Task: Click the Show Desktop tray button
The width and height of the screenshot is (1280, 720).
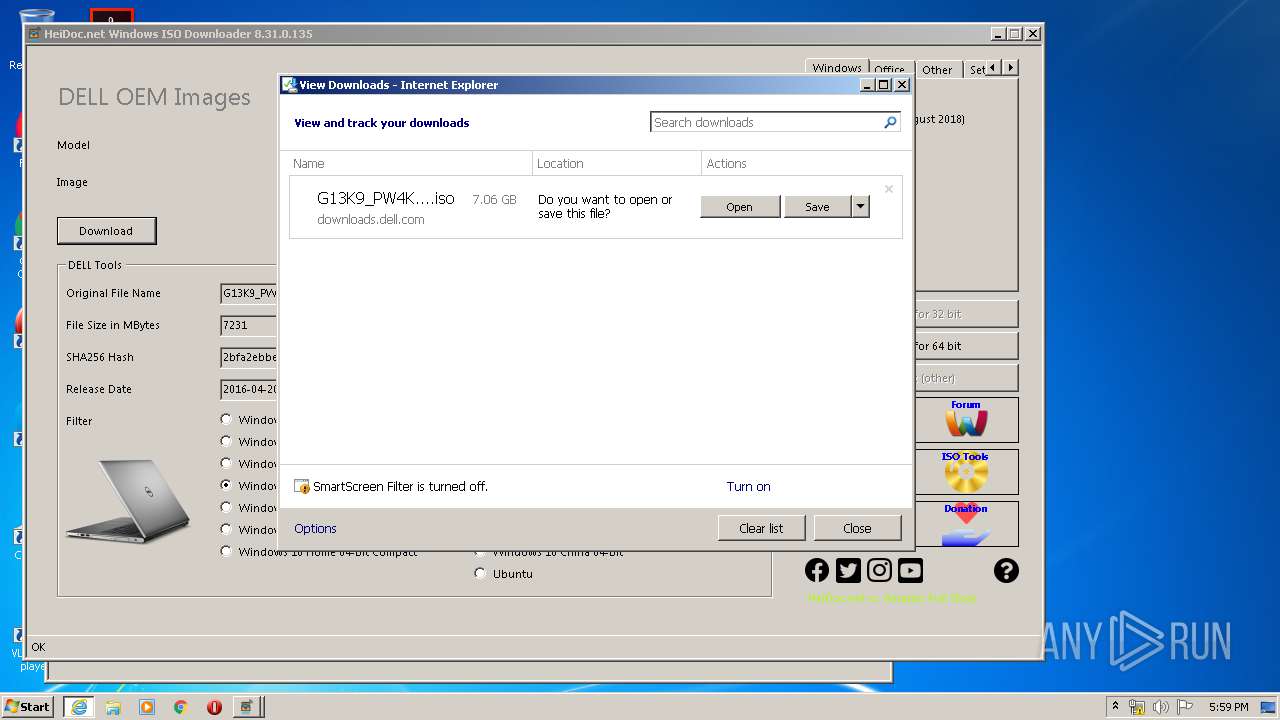Action: 1269,707
